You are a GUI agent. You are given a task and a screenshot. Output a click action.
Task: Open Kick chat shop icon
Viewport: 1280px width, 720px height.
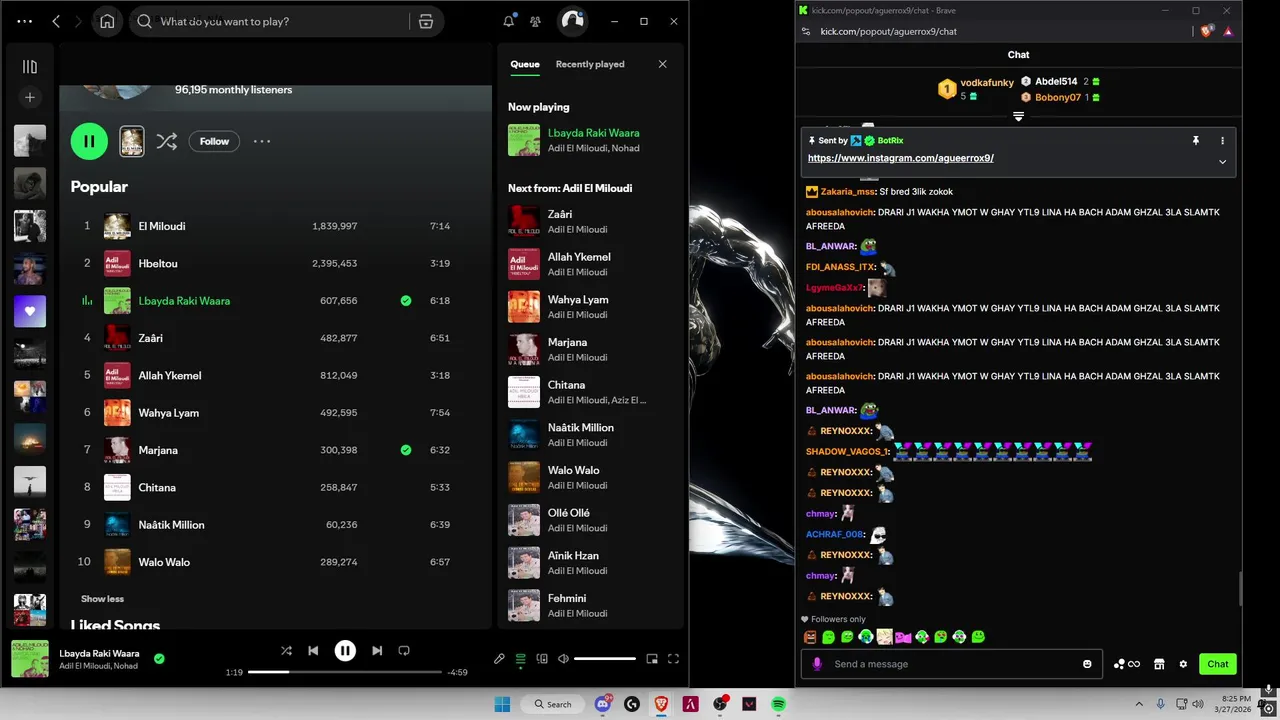click(1159, 664)
